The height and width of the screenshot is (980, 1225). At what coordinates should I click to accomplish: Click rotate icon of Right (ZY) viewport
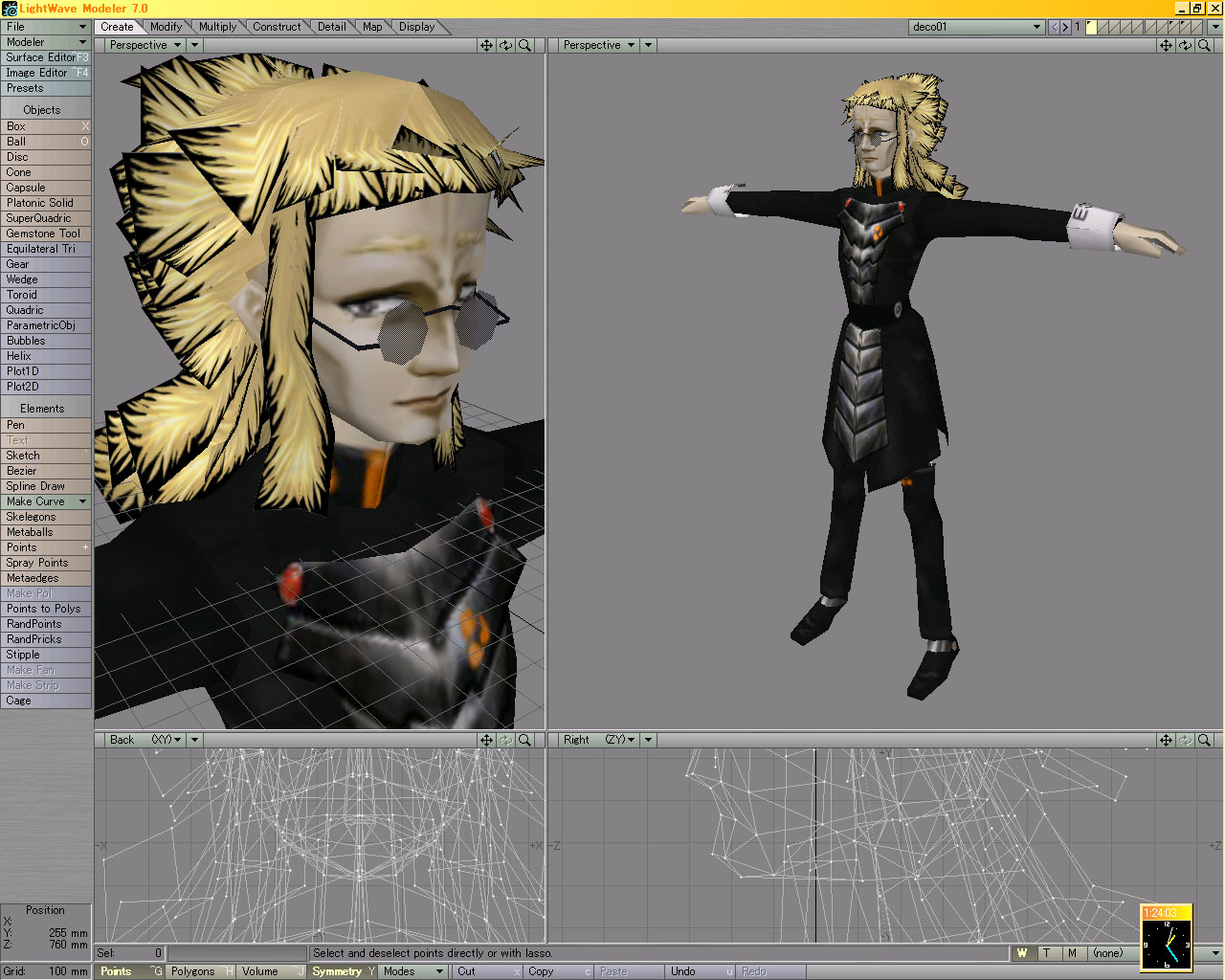pos(1185,740)
